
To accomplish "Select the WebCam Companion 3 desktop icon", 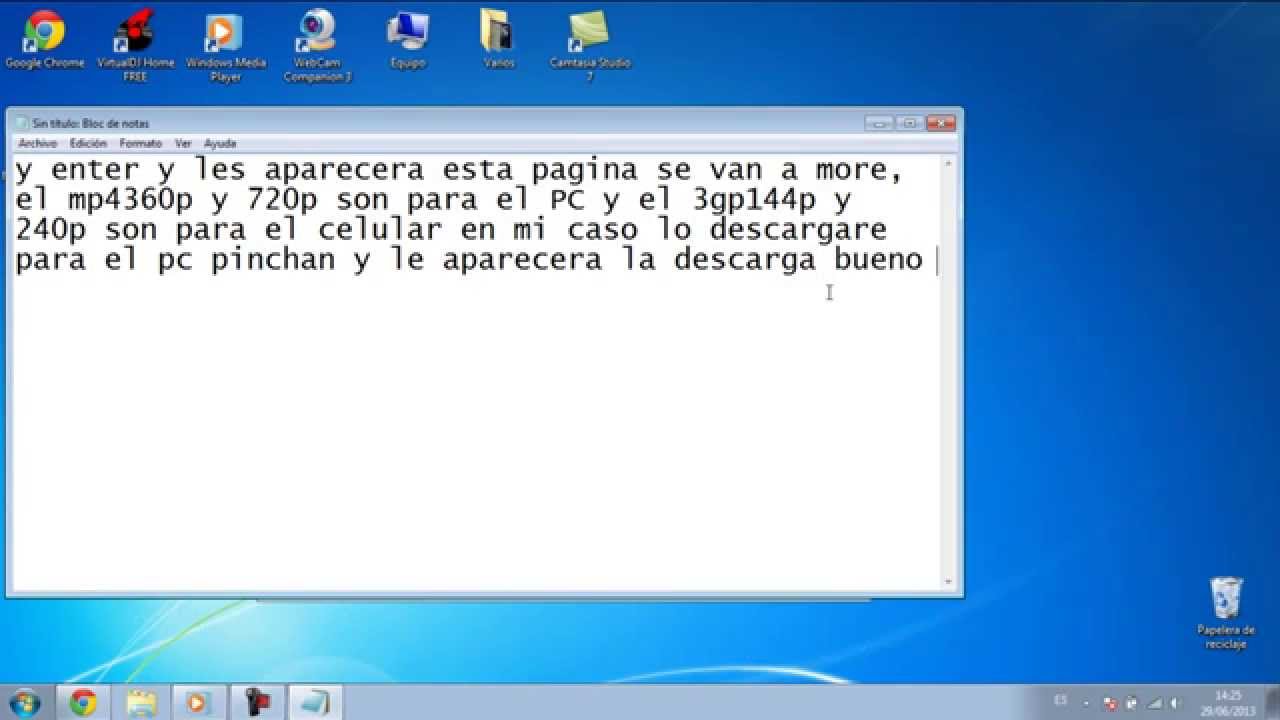I will [x=317, y=45].
